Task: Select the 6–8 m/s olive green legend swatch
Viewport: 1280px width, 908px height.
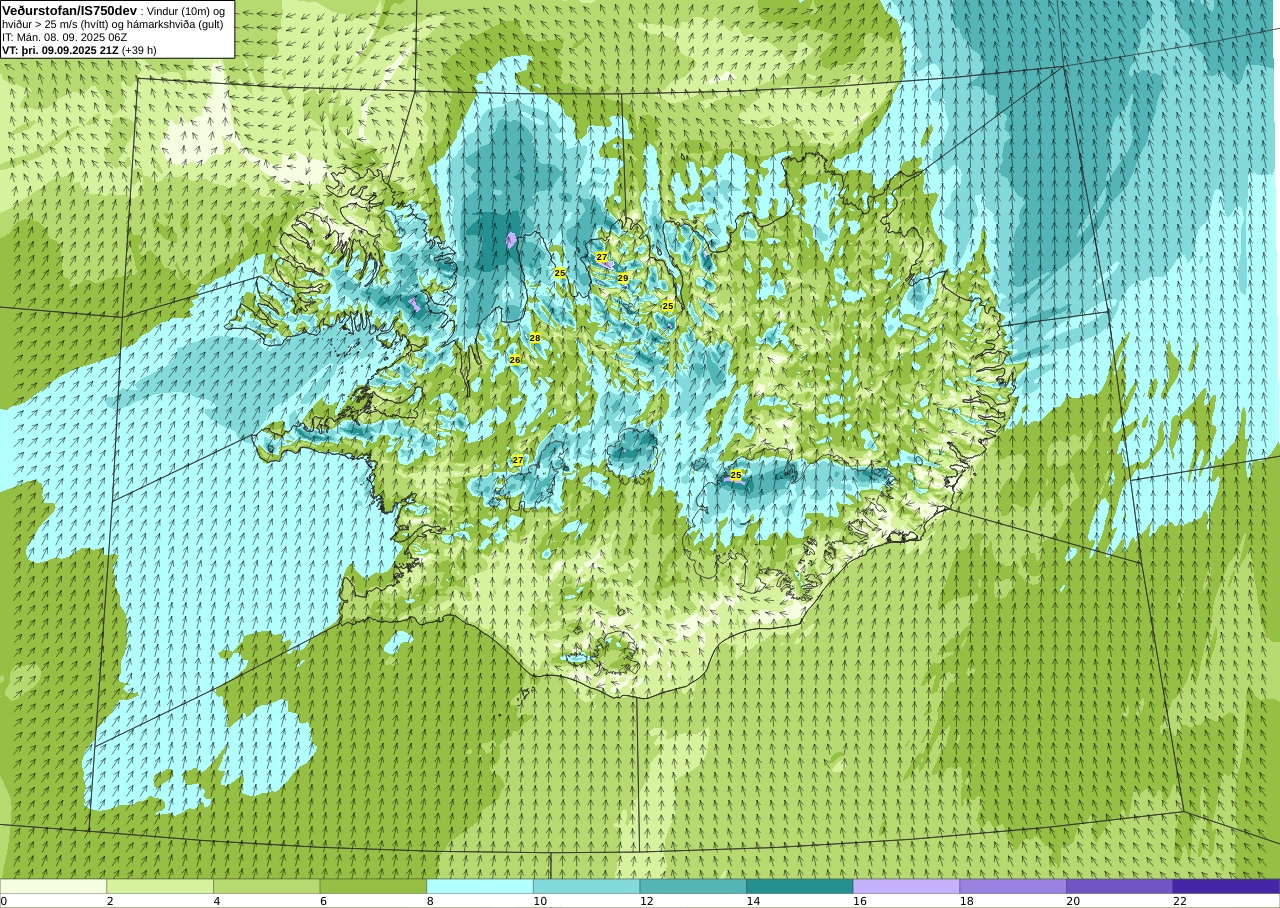Action: (373, 886)
